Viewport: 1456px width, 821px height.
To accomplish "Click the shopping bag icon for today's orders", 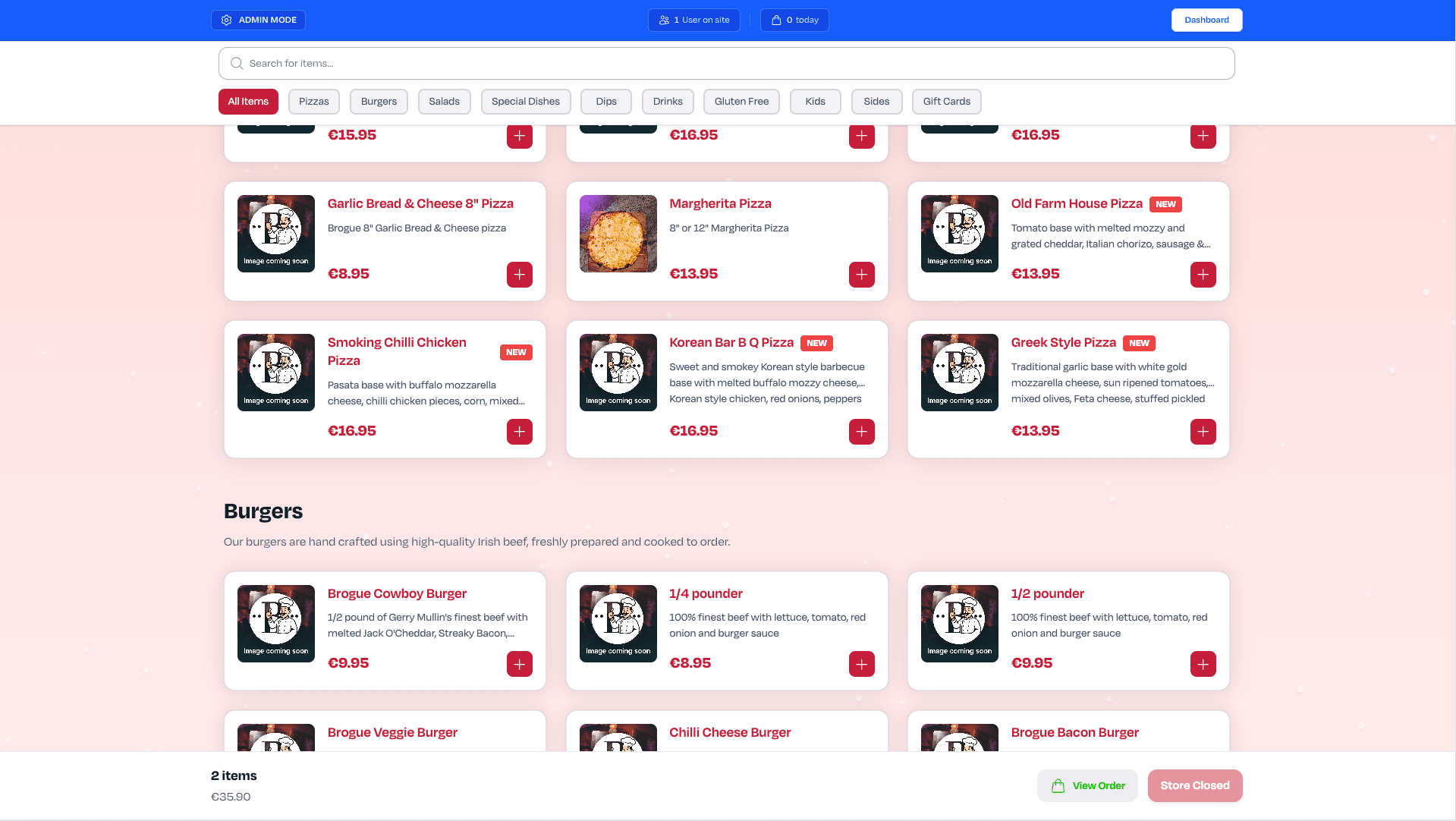I will [776, 20].
